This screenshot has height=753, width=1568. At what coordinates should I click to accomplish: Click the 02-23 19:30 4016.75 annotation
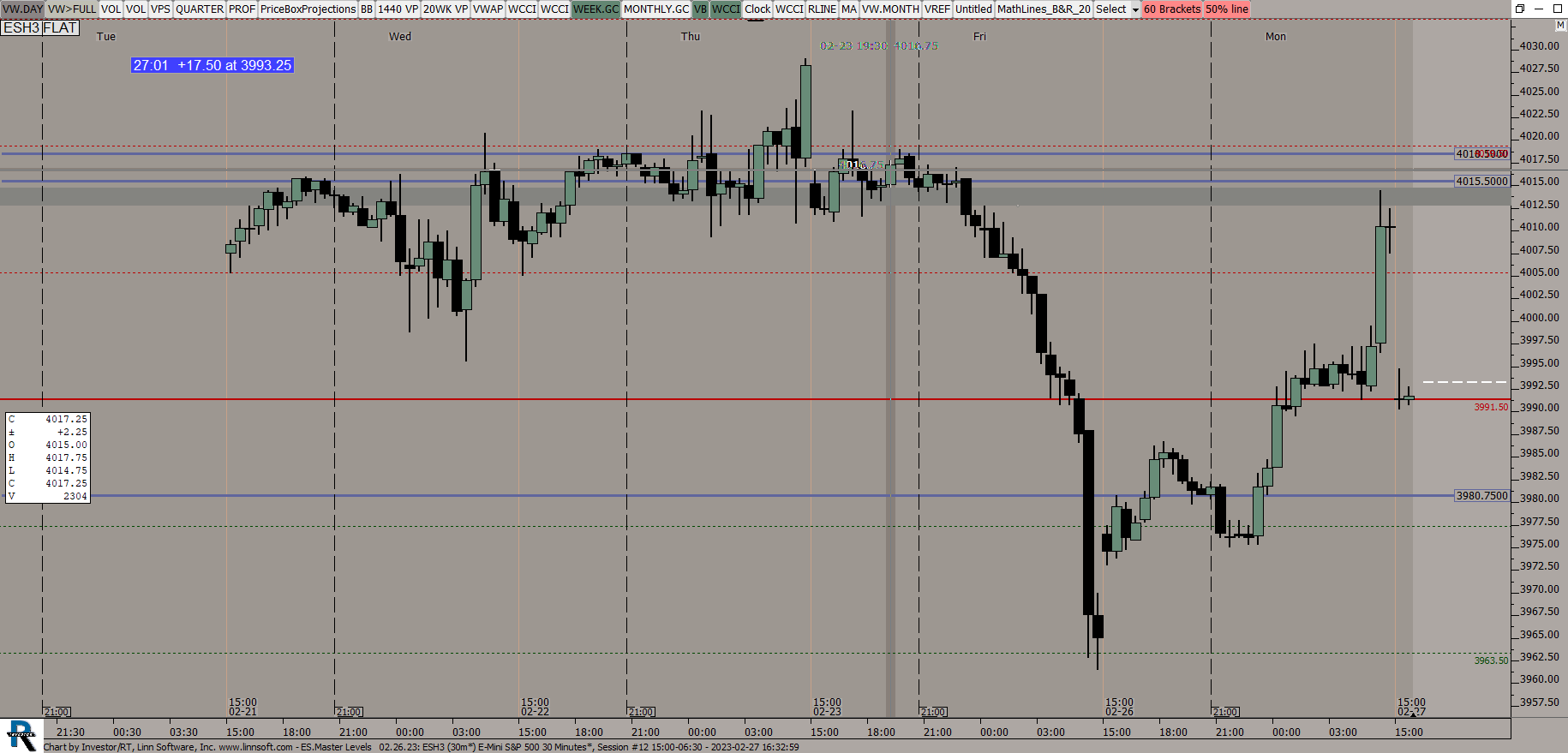(879, 46)
